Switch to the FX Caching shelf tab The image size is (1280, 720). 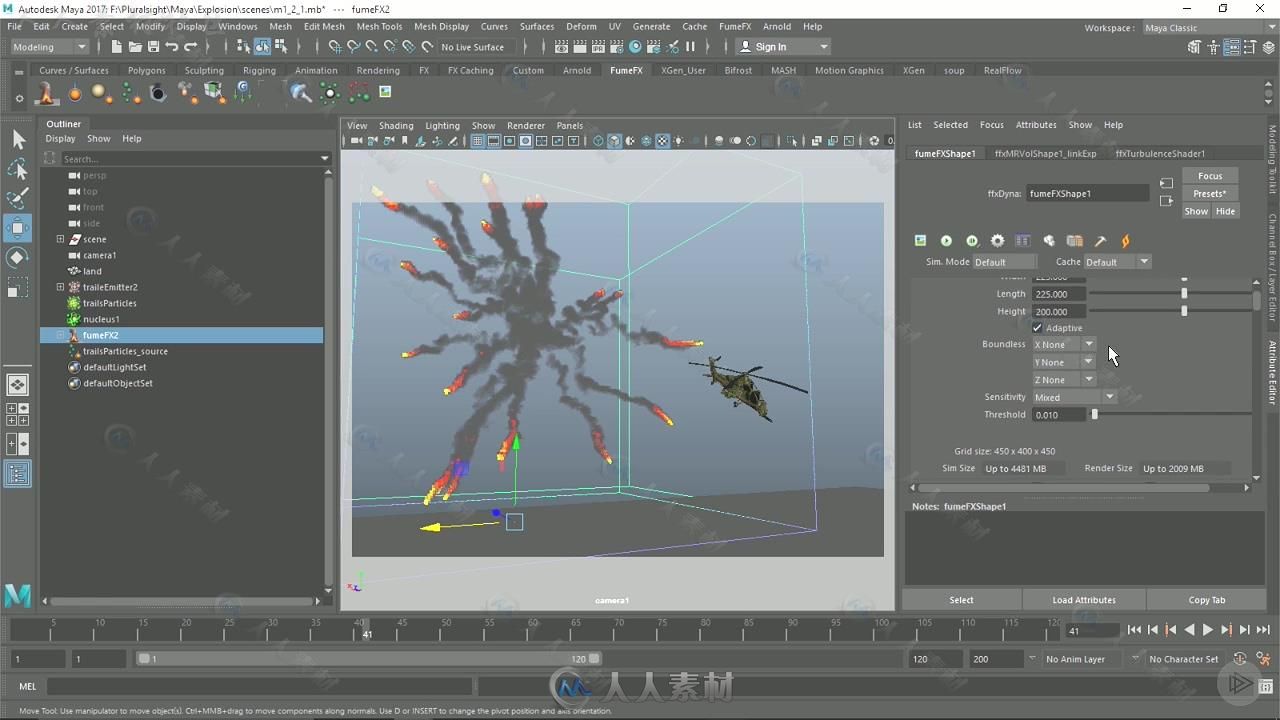click(470, 71)
